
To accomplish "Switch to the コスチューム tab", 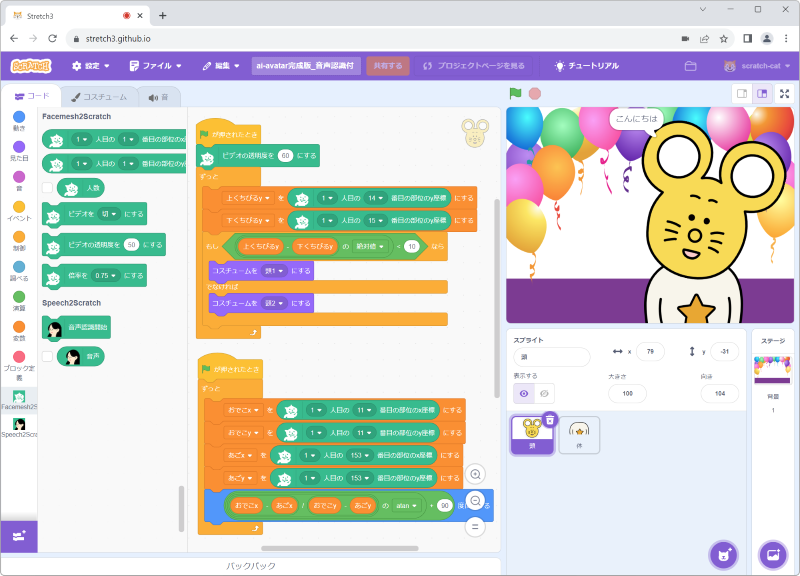I will pyautogui.click(x=98, y=97).
